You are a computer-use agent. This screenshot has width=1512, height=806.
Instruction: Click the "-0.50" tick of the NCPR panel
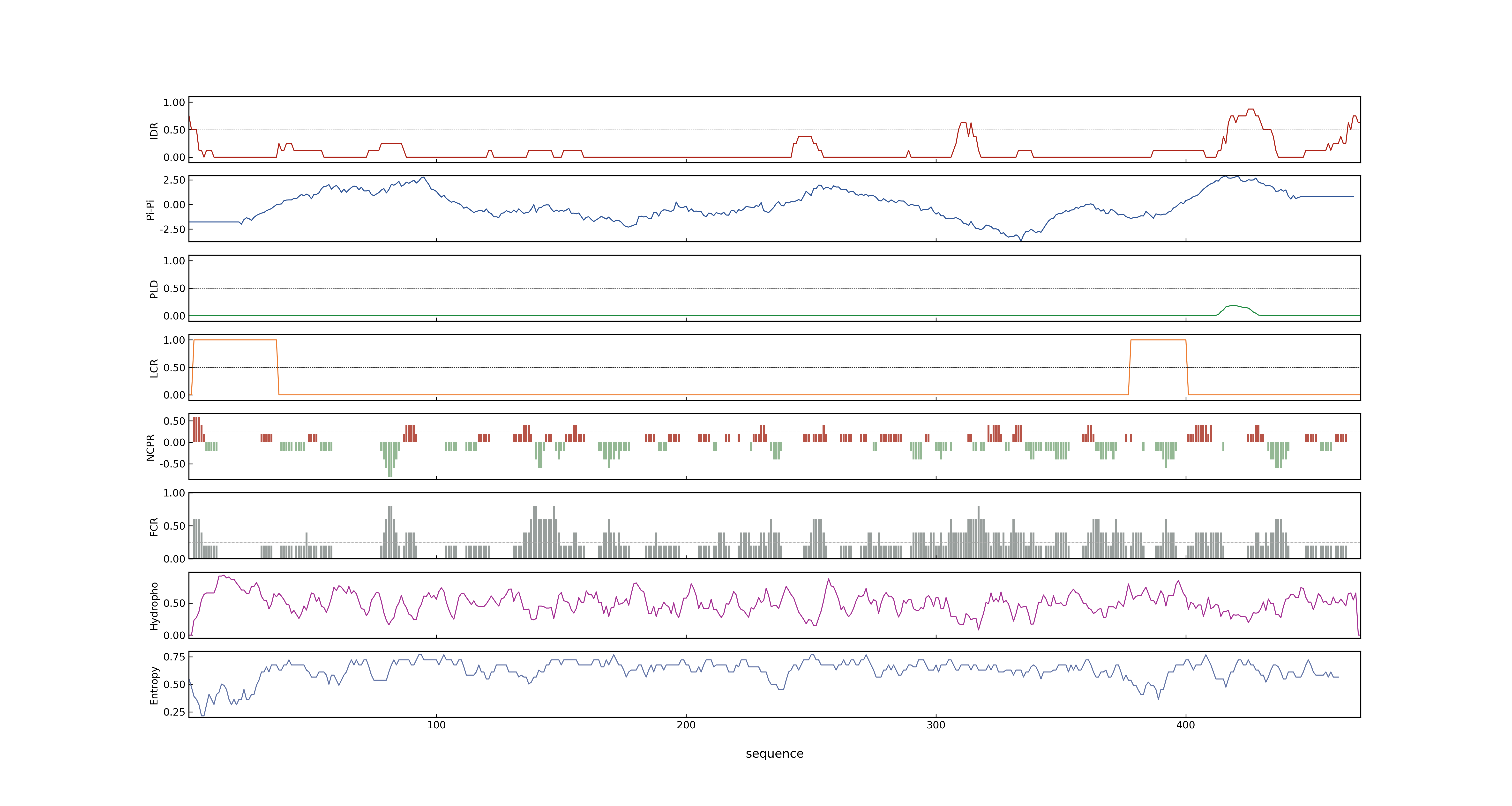[172, 464]
